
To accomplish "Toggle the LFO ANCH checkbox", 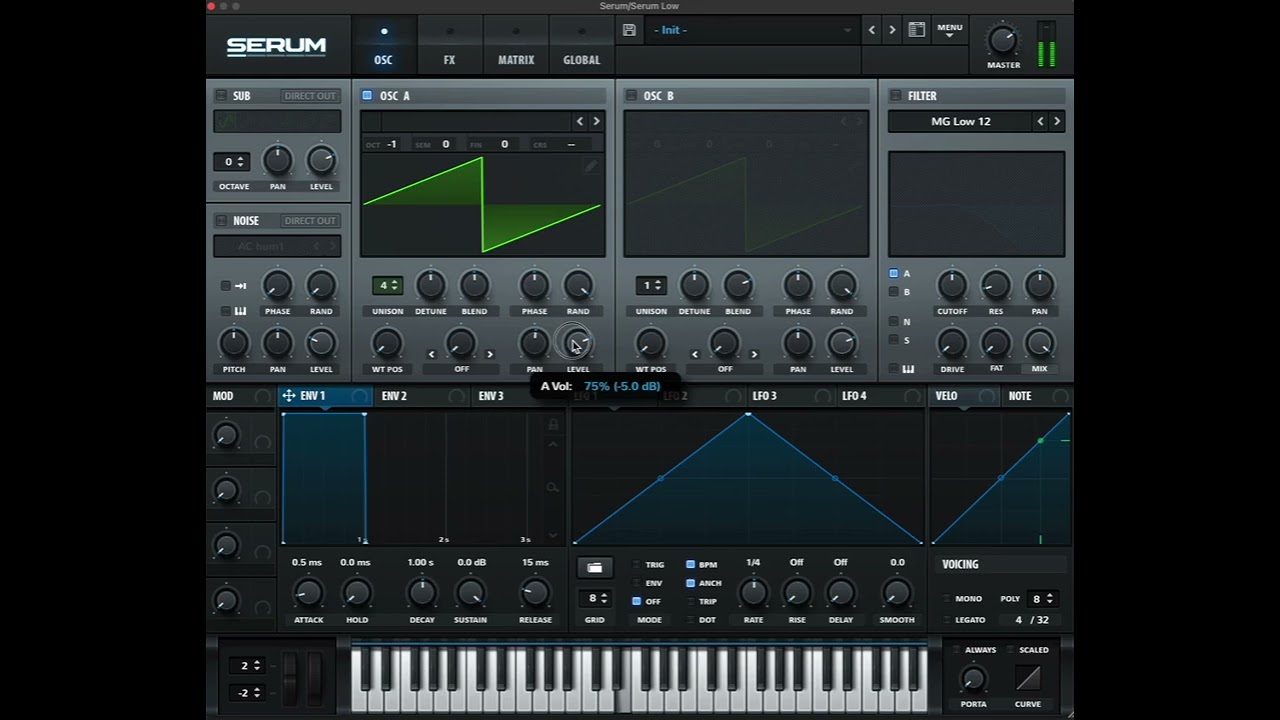I will tap(690, 583).
